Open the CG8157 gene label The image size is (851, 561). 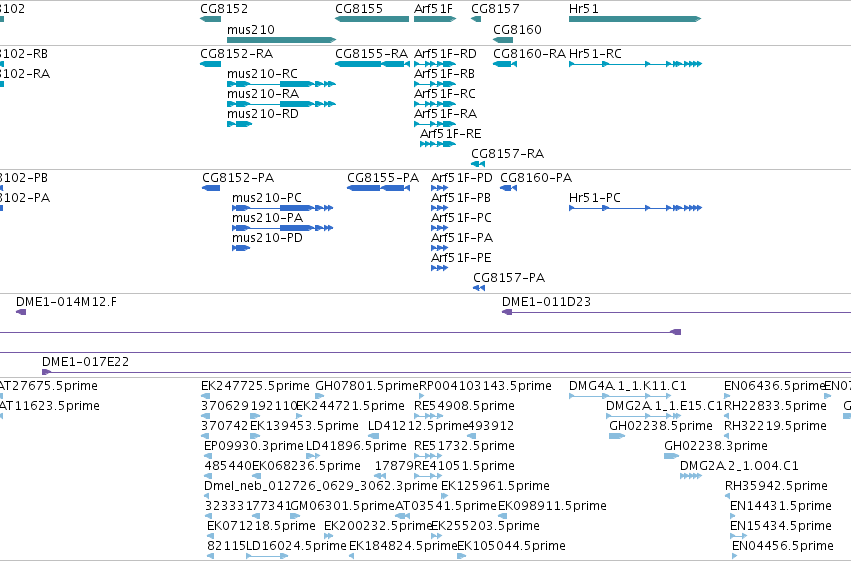coord(495,9)
